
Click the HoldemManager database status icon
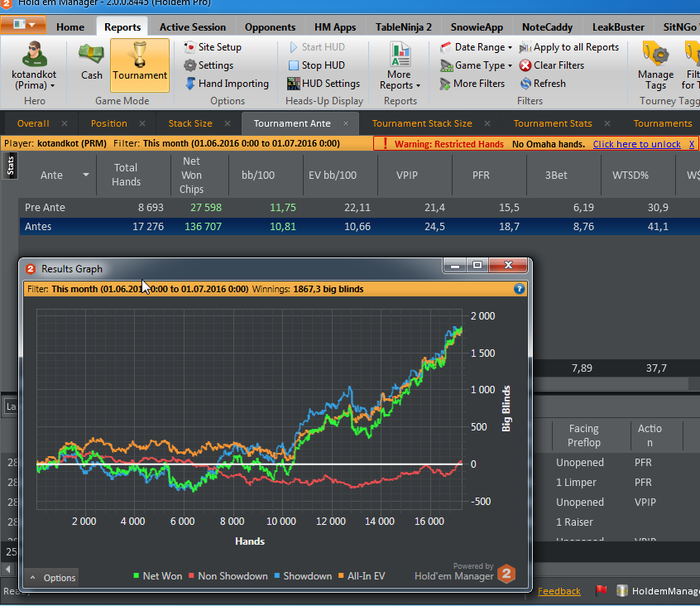tap(622, 591)
